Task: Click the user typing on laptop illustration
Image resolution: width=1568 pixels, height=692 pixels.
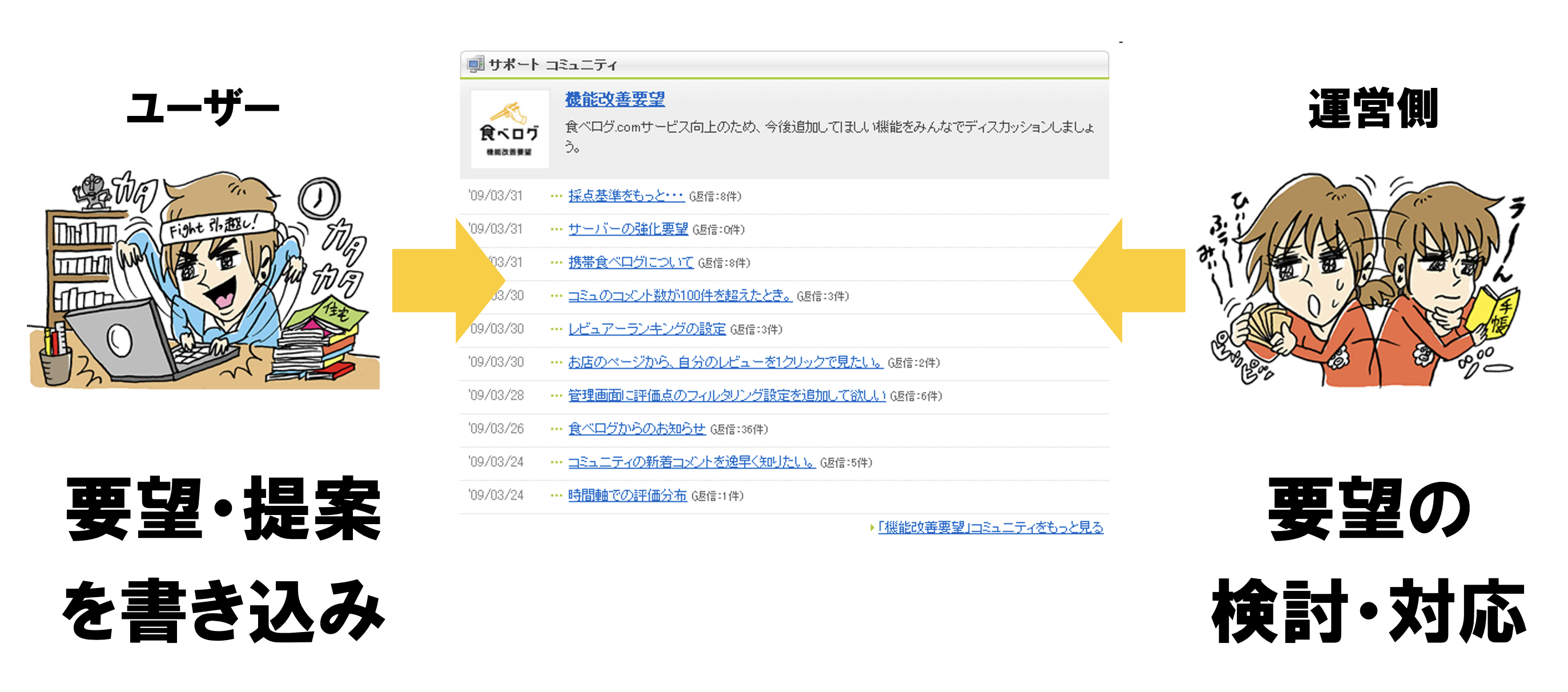Action: [204, 280]
